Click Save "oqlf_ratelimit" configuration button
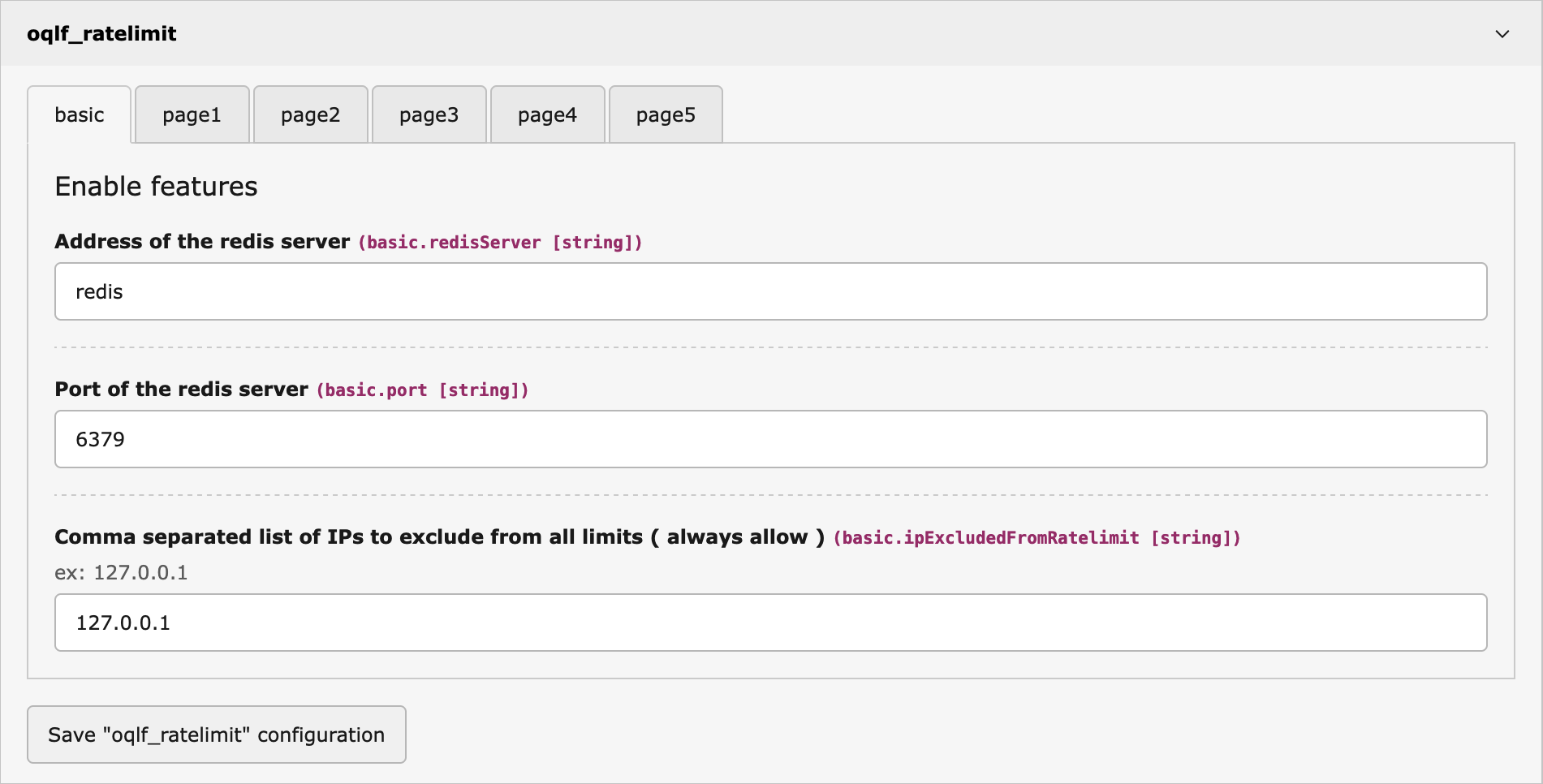Viewport: 1543px width, 784px height. tap(216, 734)
